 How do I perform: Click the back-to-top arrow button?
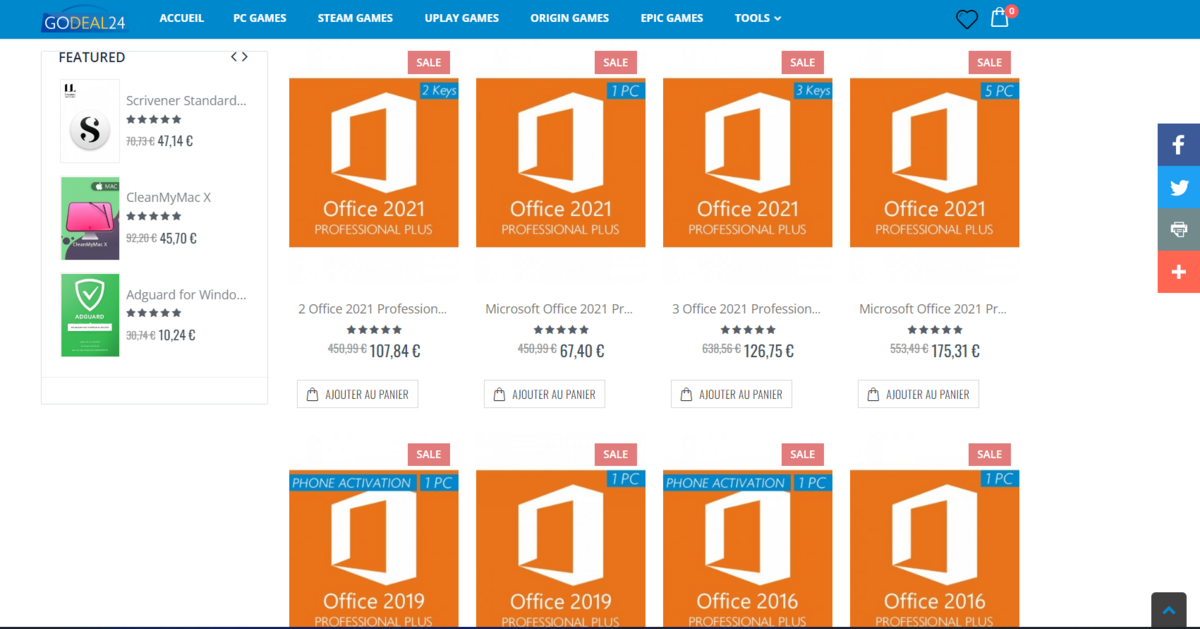point(1169,610)
